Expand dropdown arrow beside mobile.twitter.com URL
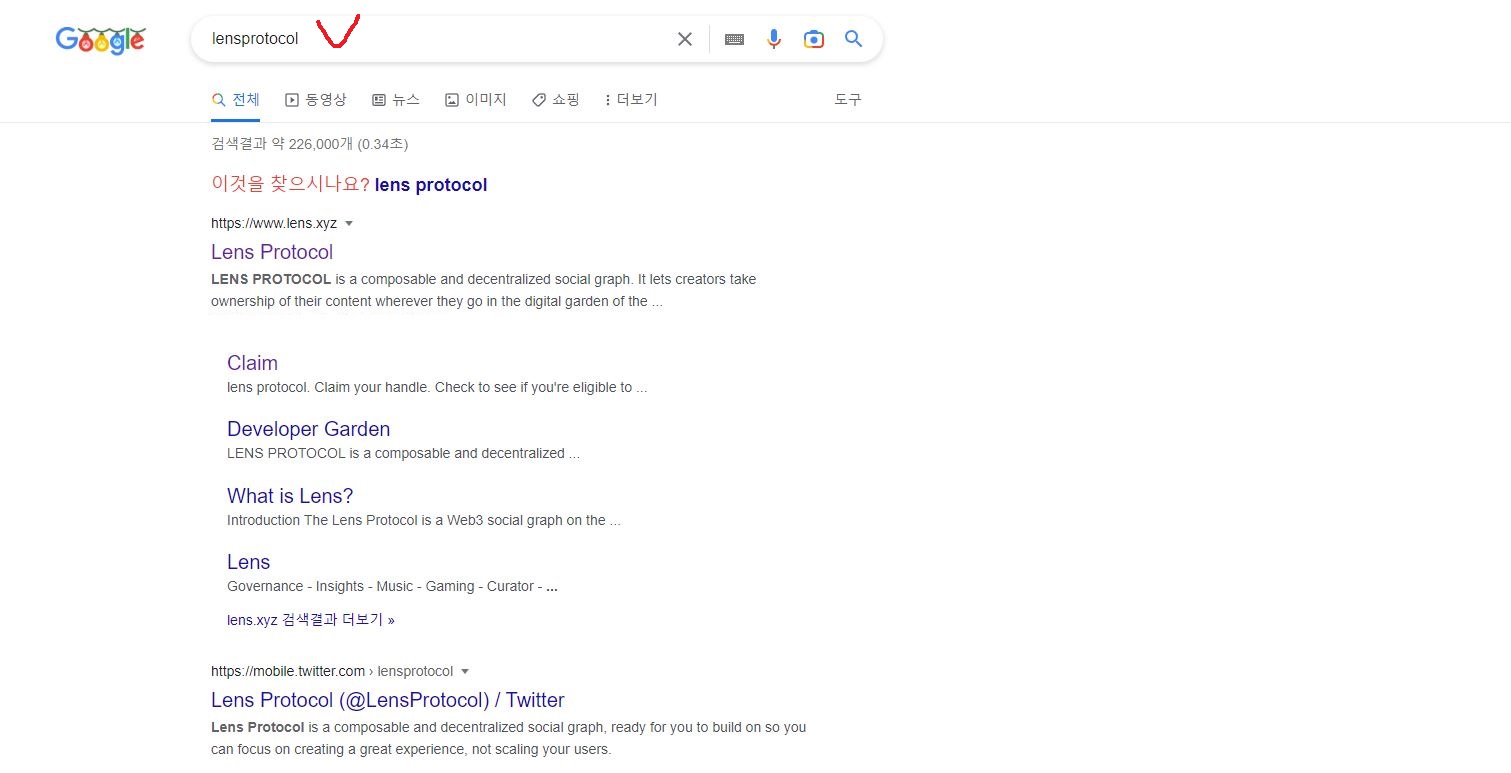Viewport: 1511px width, 773px height. 465,672
